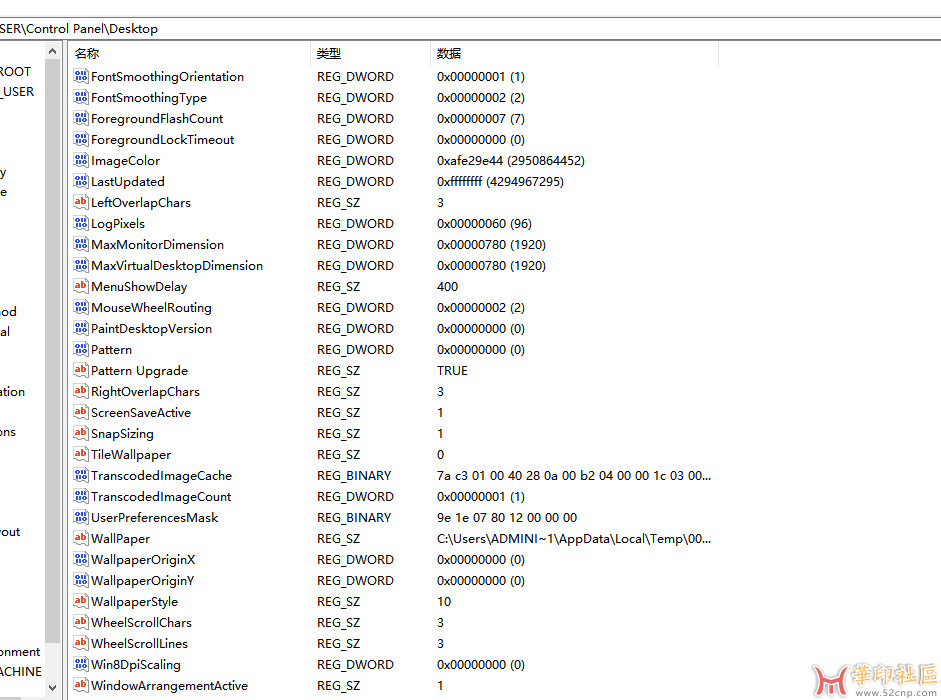Click the ScreenSaveActive string icon
Viewport: 941px width, 700px height.
point(81,412)
